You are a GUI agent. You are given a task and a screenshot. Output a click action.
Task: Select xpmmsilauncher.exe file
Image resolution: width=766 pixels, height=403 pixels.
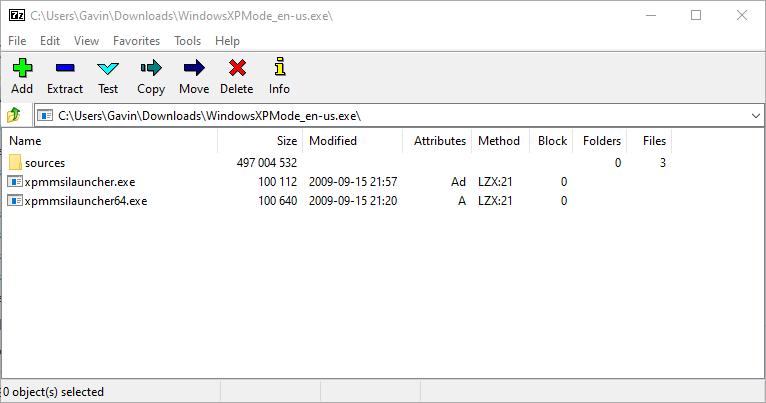(80, 182)
